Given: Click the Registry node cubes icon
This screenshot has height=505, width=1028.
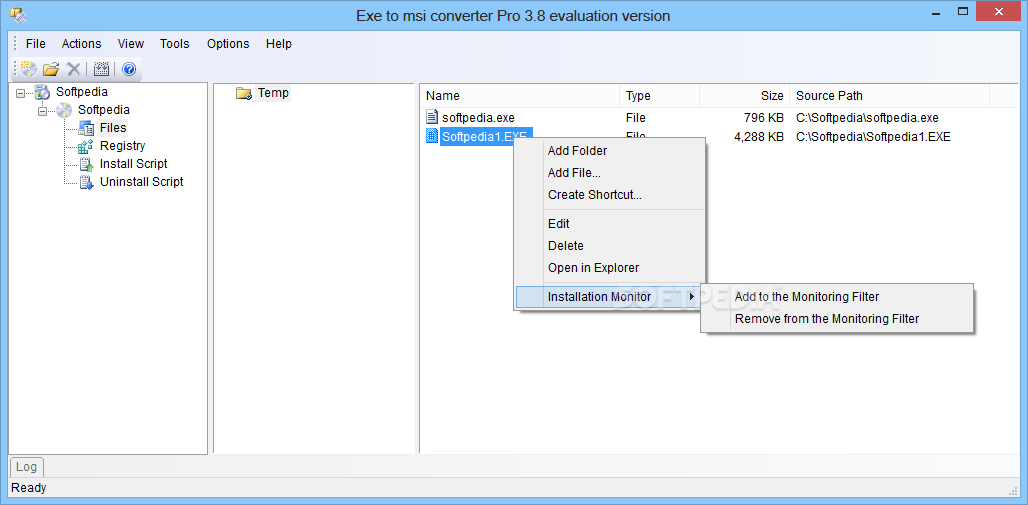Looking at the screenshot, I should click(x=87, y=146).
